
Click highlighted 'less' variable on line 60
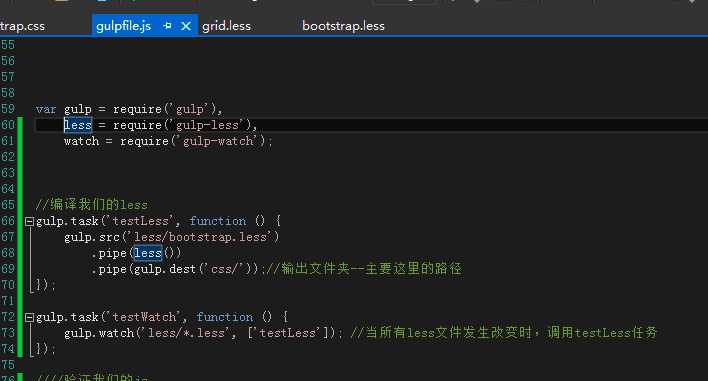(x=78, y=125)
